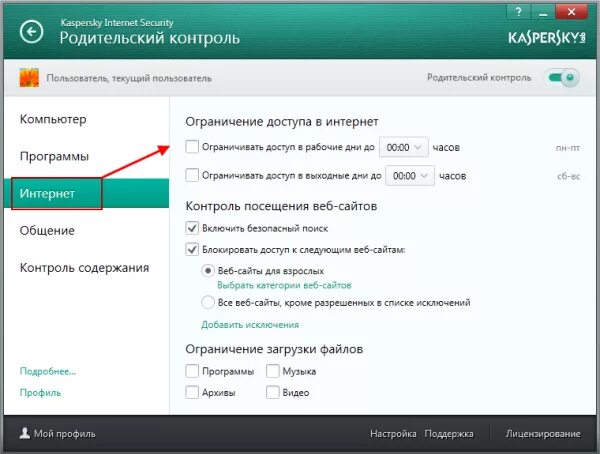Open the Программы sidebar section
Screen dimensions: 600x454
[x=54, y=156]
